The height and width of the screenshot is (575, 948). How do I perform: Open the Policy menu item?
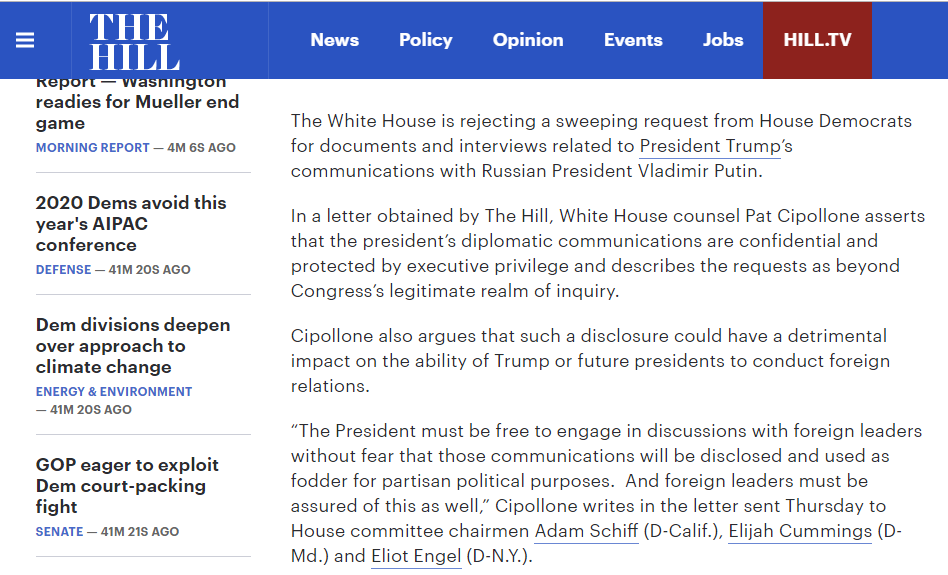point(426,40)
